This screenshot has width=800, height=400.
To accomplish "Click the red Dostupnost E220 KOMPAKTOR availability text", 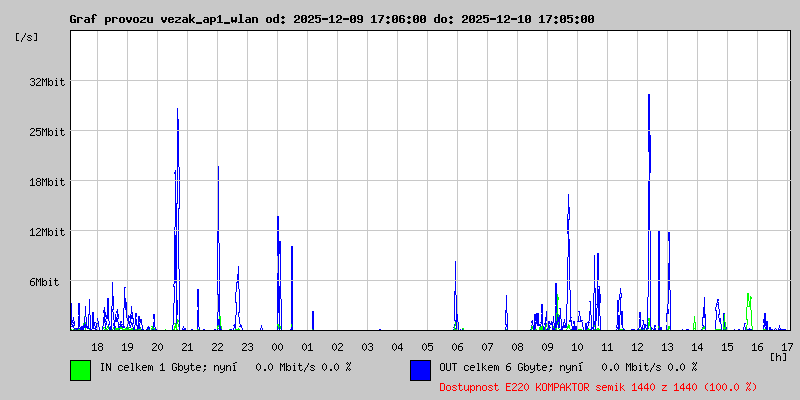I will pyautogui.click(x=598, y=386).
